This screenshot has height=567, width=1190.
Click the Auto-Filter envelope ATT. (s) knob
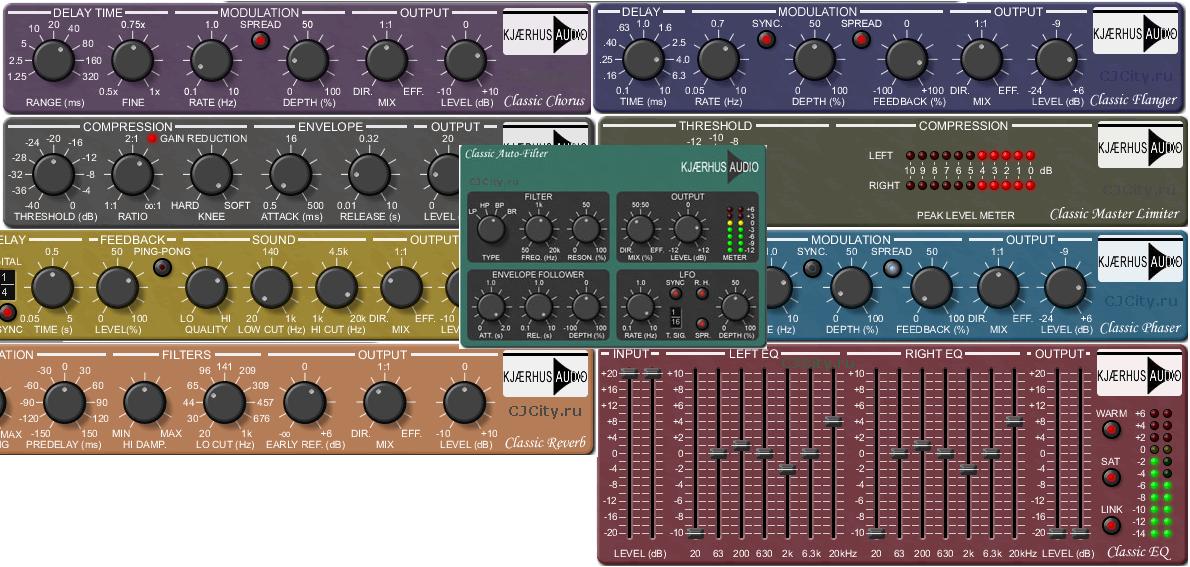(x=491, y=307)
